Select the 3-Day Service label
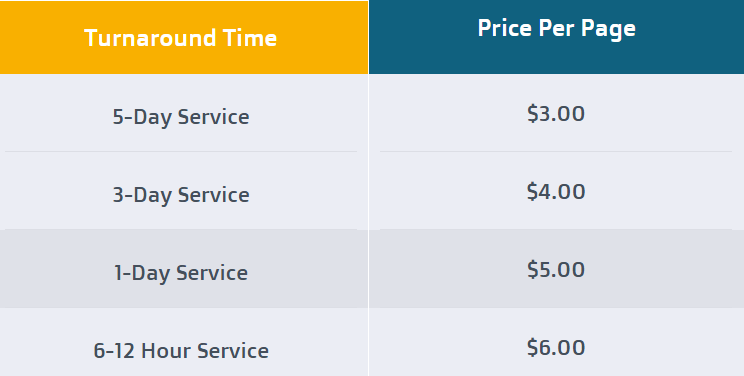The image size is (744, 376). click(181, 195)
